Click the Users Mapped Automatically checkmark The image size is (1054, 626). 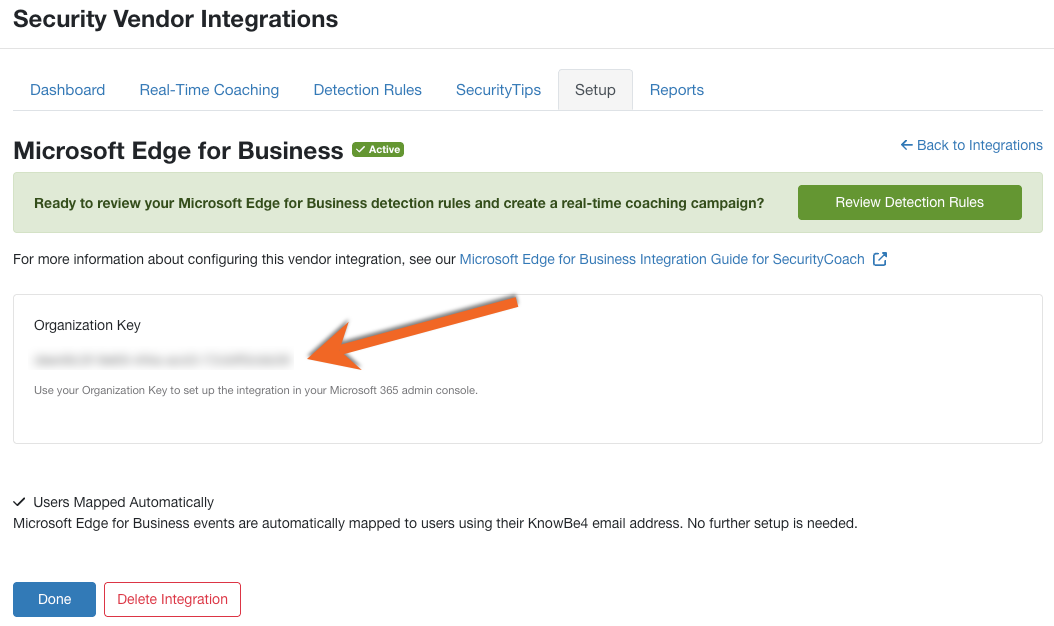click(19, 502)
